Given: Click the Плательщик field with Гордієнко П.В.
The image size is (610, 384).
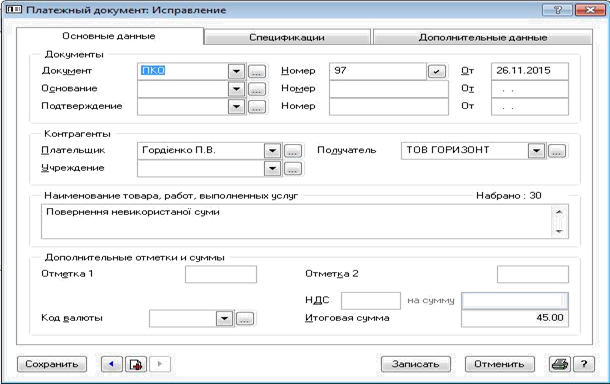Looking at the screenshot, I should [x=201, y=151].
